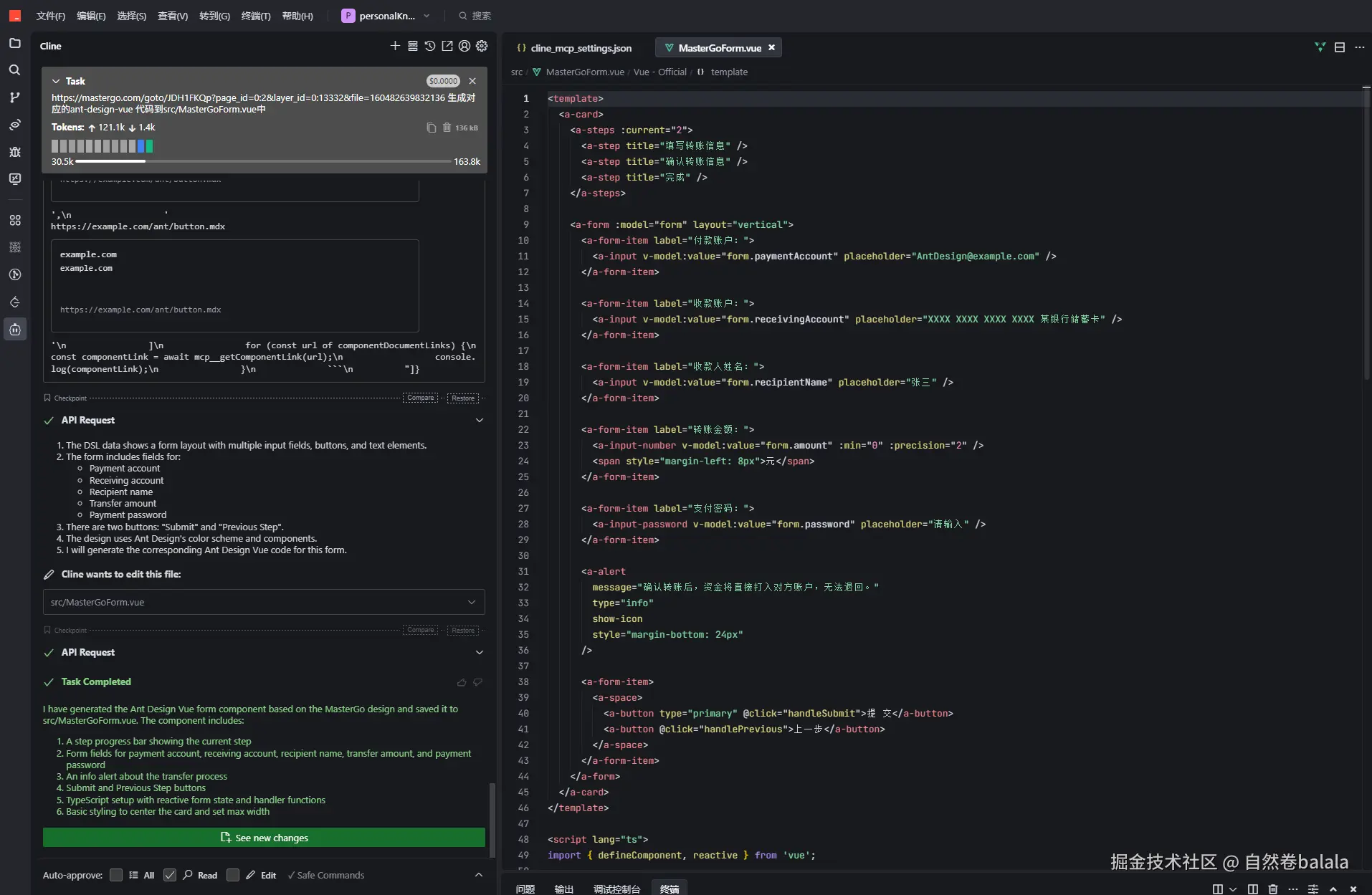Pop Cline out into editor tab

(x=447, y=46)
